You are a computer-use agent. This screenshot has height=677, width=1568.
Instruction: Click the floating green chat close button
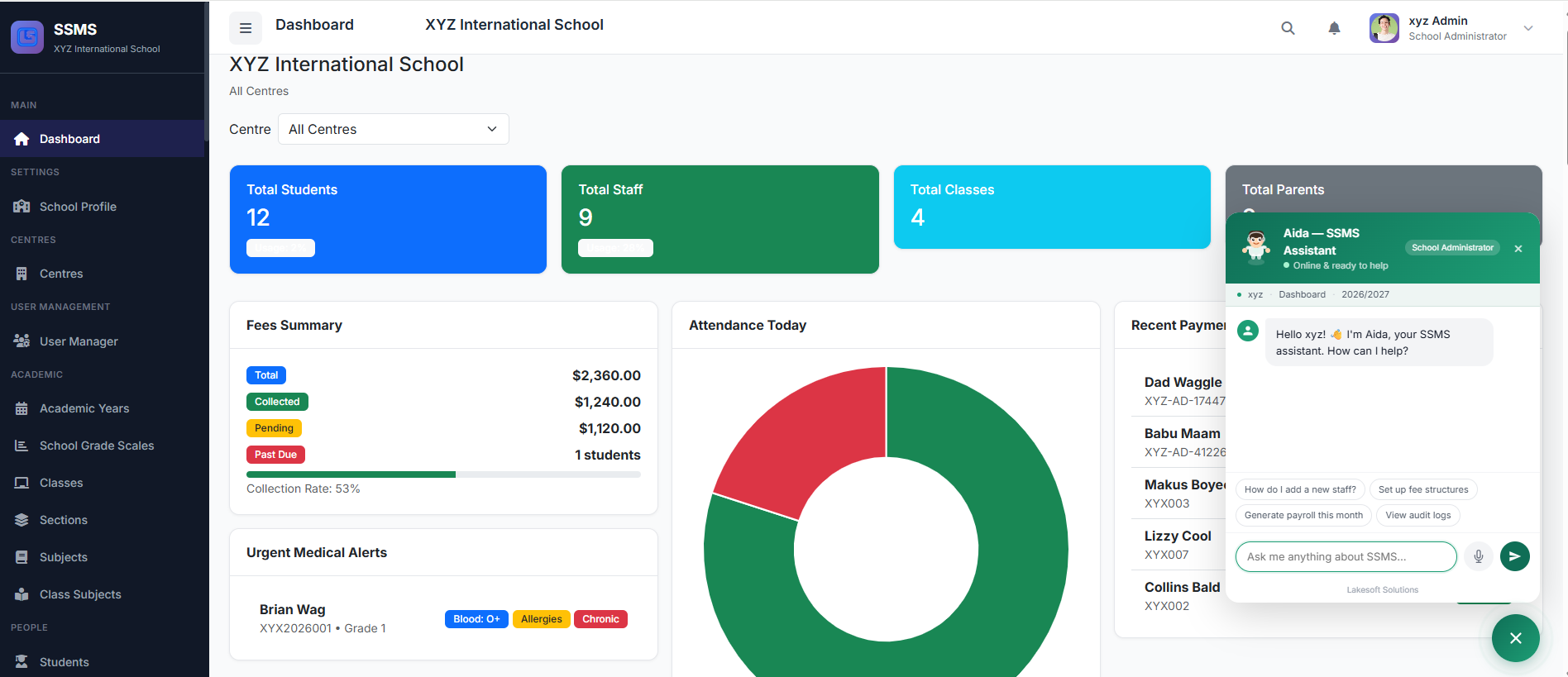tap(1516, 638)
